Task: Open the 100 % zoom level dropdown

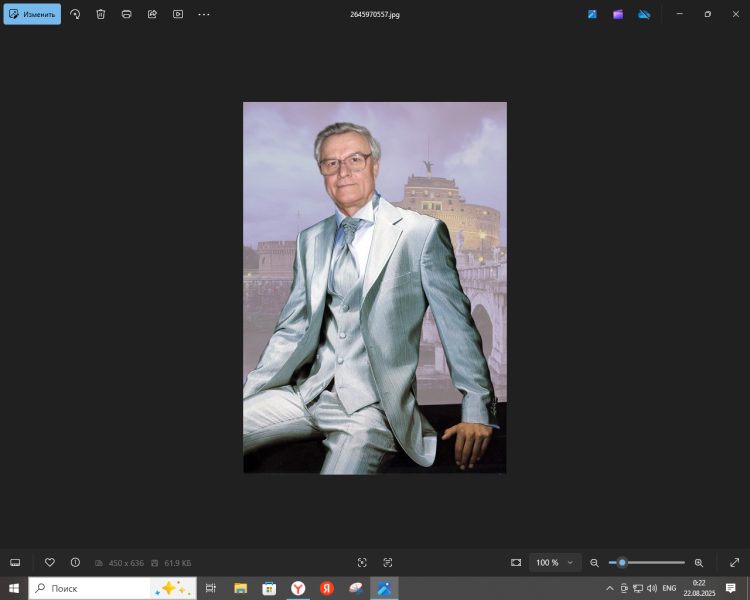Action: pos(555,562)
